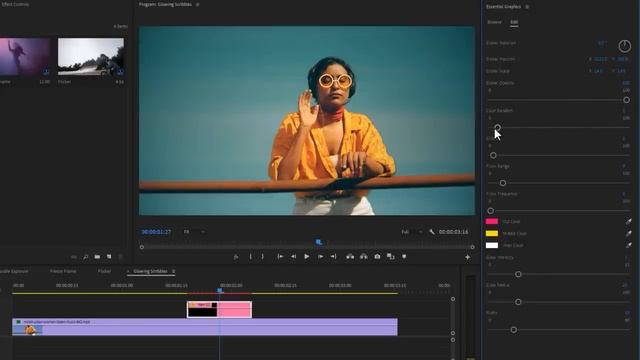Screen dimensions: 640x360
Task: Open the Program monitor panel menu
Action: 198,4
